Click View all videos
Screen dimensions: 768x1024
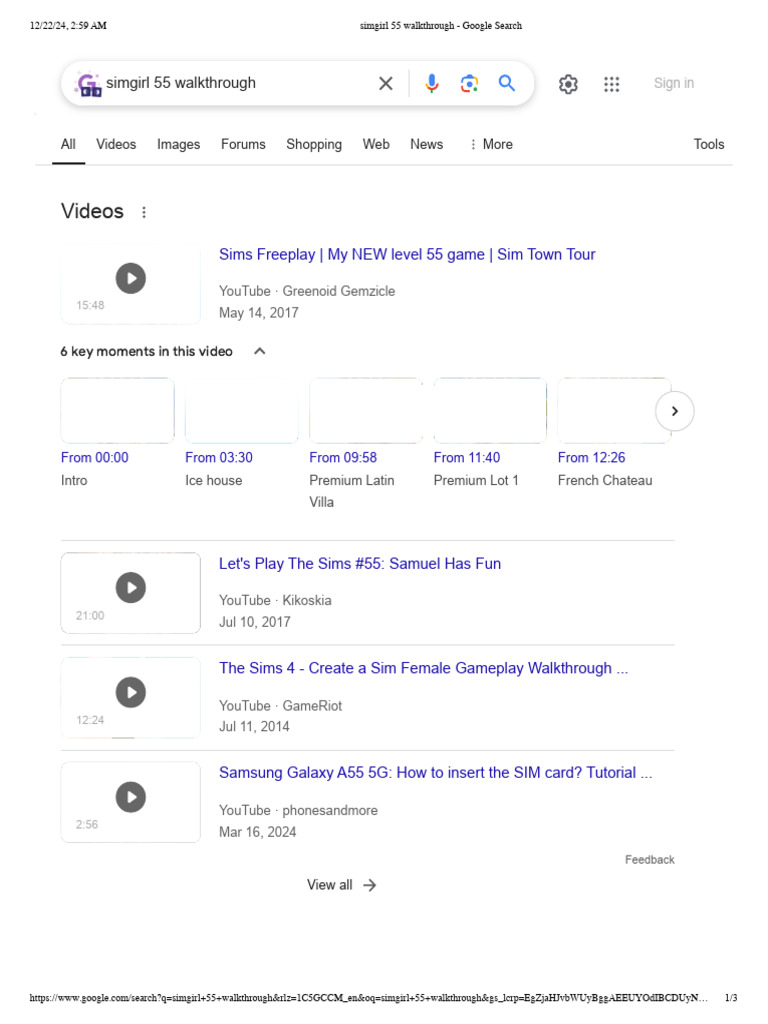(341, 885)
